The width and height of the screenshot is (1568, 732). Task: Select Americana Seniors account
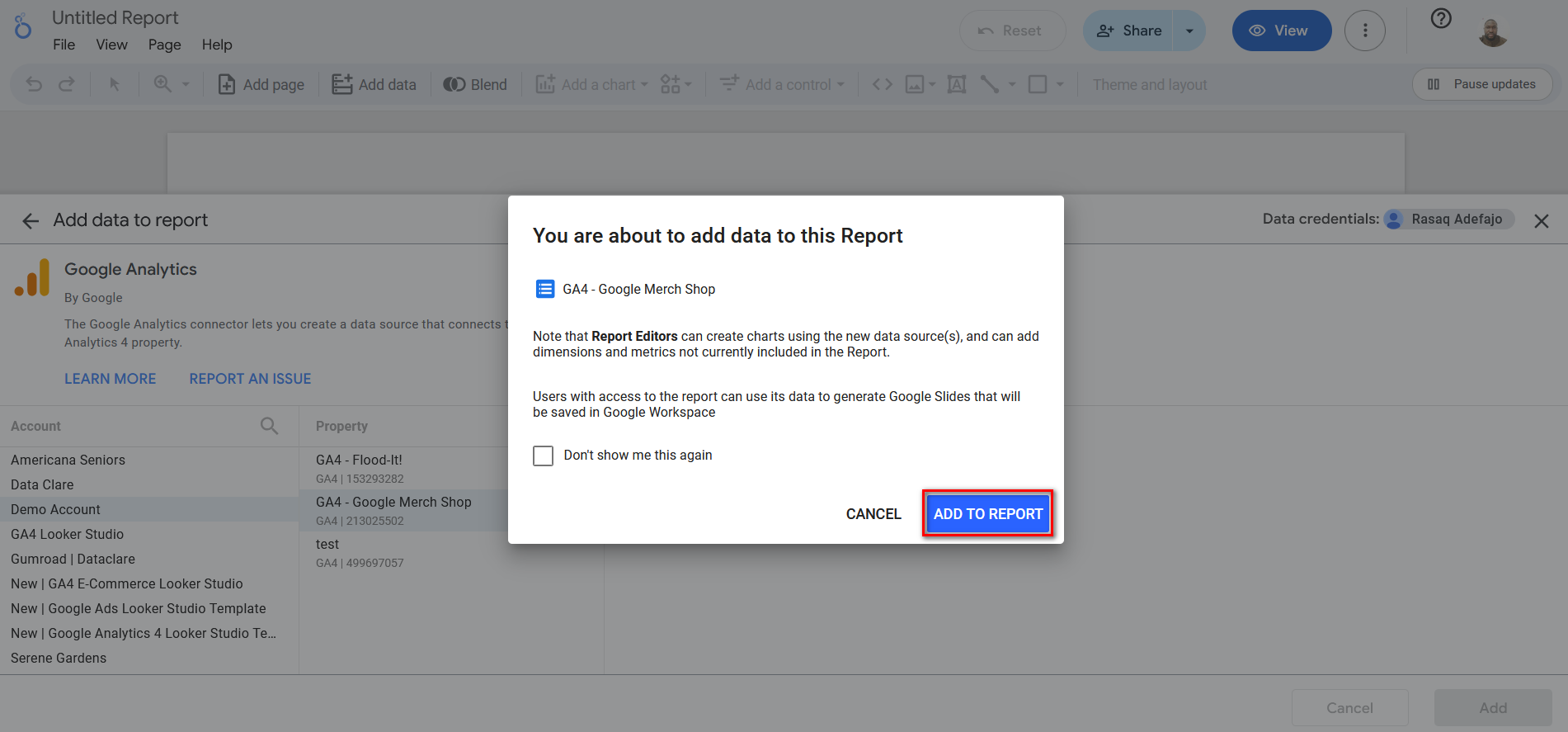click(x=149, y=460)
